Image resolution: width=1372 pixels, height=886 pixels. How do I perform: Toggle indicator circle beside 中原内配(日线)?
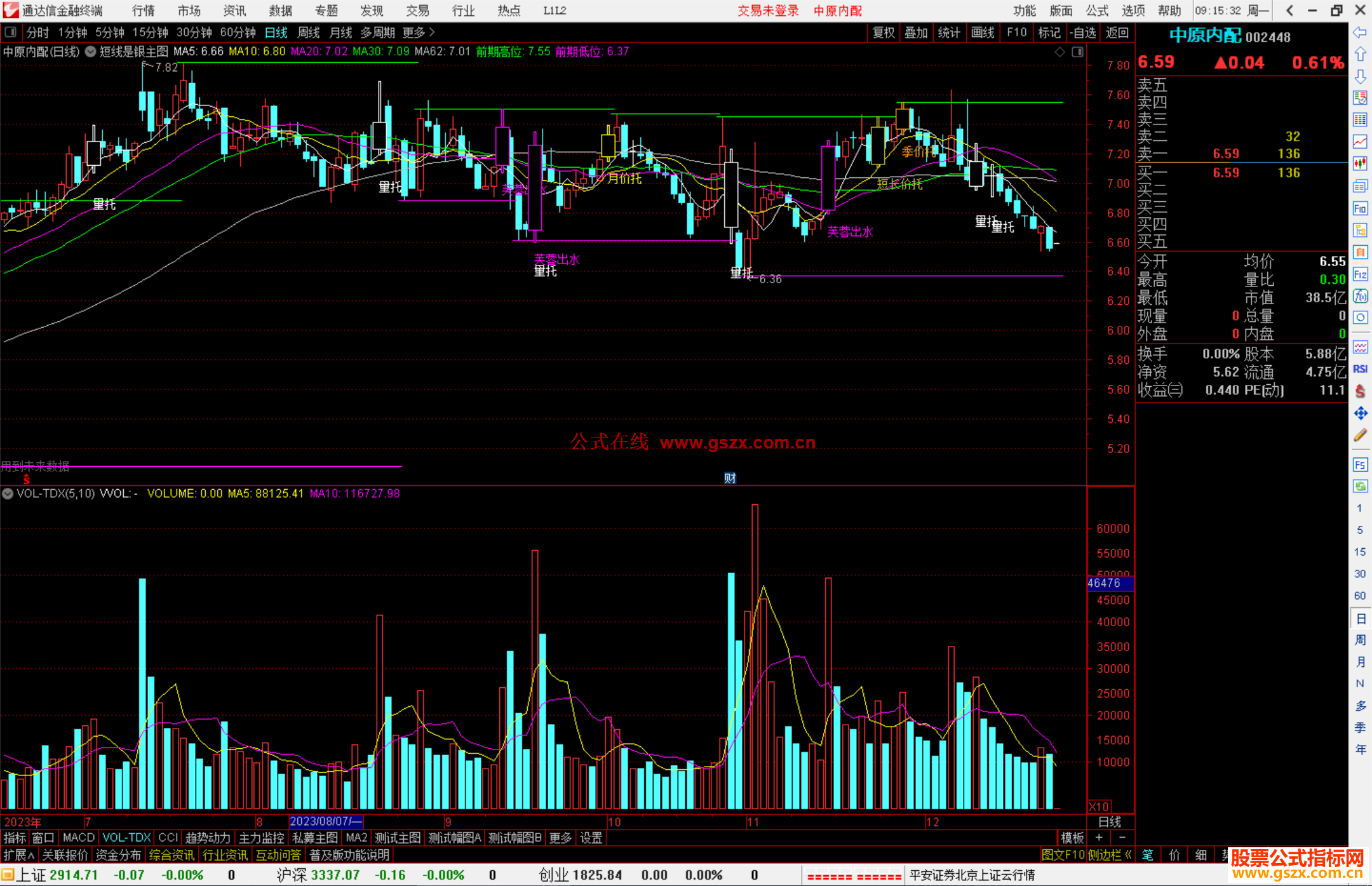(91, 52)
